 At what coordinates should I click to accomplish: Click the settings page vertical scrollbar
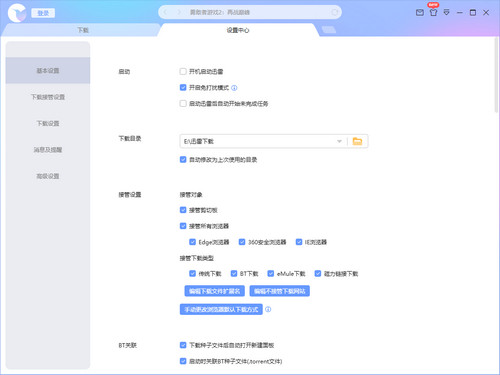click(496, 75)
